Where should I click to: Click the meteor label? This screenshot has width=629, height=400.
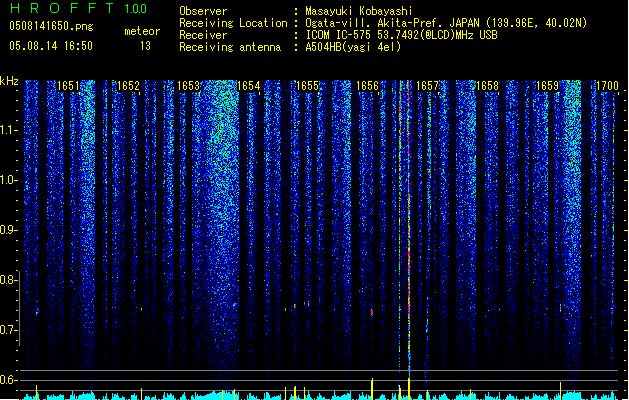click(x=142, y=31)
